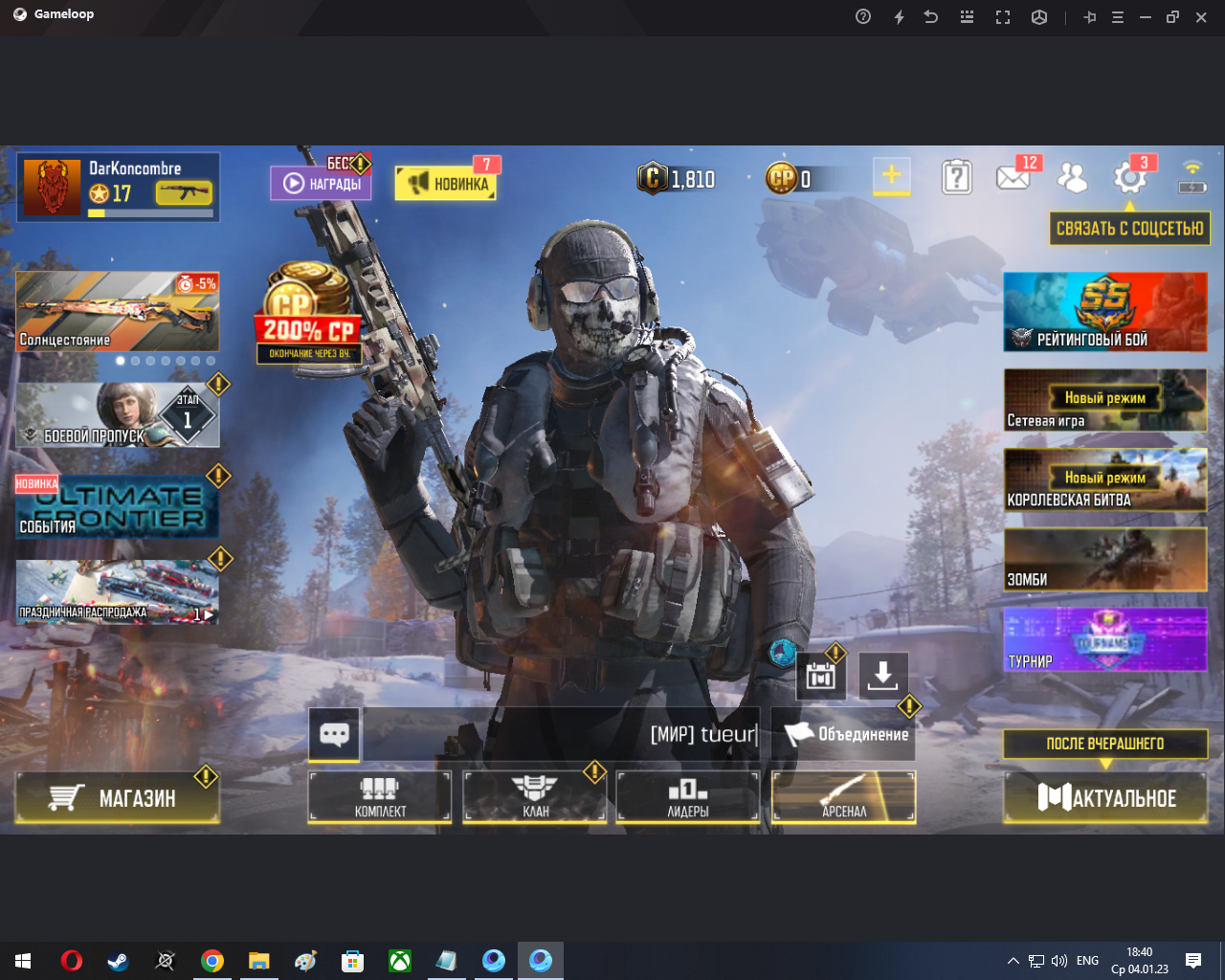The height and width of the screenshot is (980, 1225).
Task: Toggle Gameloop pin window icon
Action: point(1089,17)
